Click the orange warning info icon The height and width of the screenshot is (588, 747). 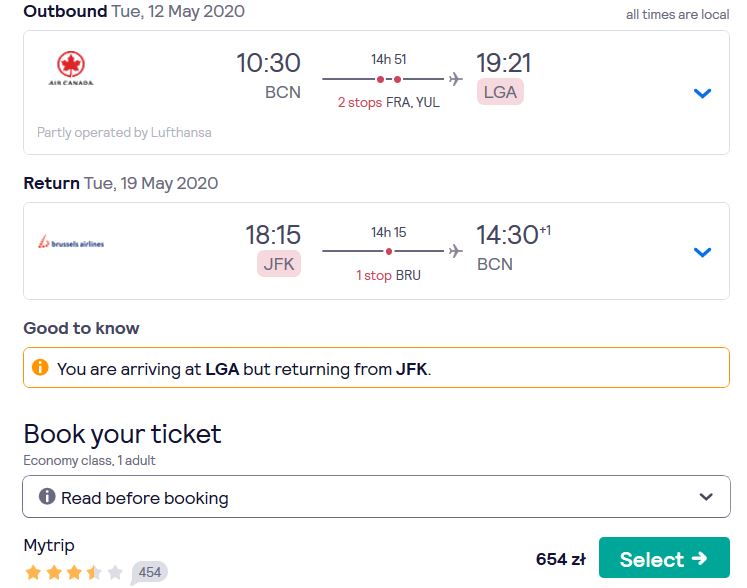40,367
